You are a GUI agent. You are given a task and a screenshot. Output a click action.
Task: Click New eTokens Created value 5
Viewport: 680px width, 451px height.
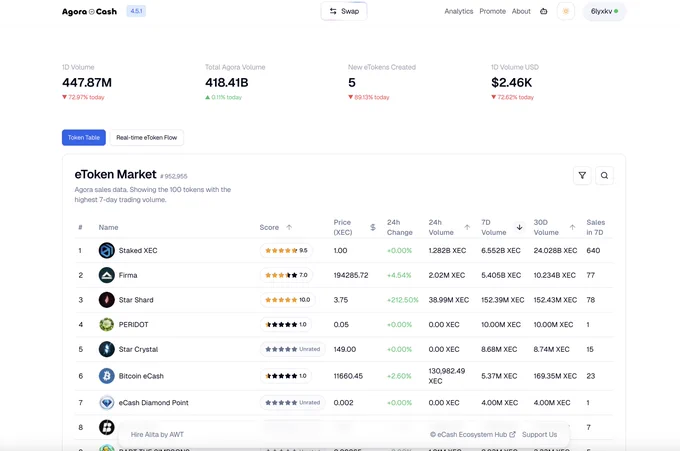352,82
